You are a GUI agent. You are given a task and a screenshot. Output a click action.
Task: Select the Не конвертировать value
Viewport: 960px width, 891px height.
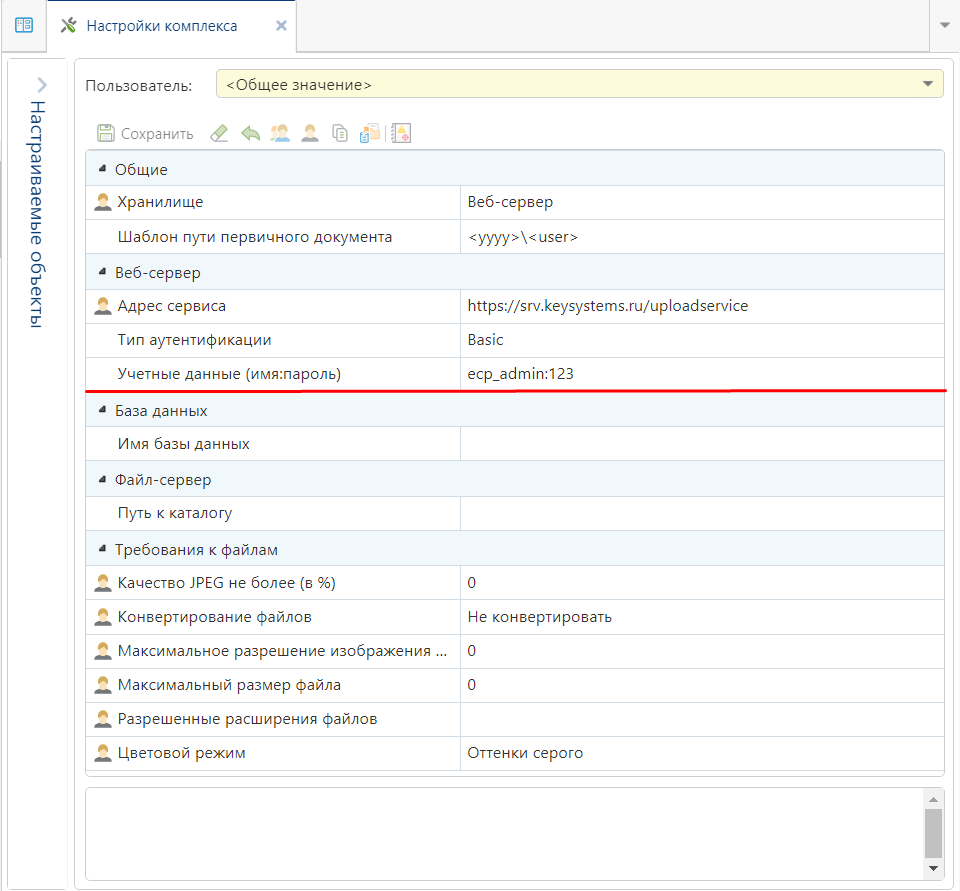702,617
